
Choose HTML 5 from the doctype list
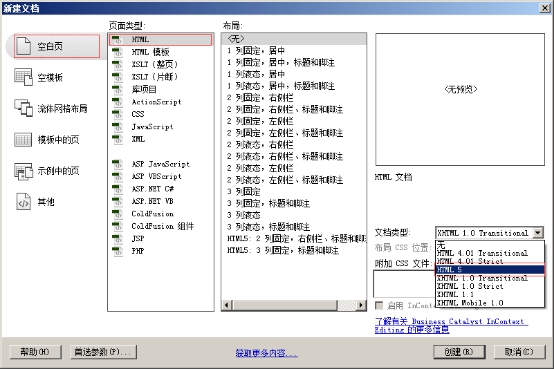pos(490,270)
